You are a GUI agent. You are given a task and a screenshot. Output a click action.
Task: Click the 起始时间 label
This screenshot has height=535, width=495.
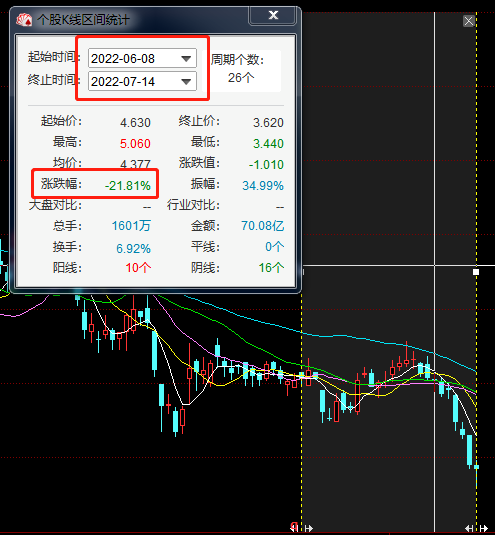coord(54,57)
